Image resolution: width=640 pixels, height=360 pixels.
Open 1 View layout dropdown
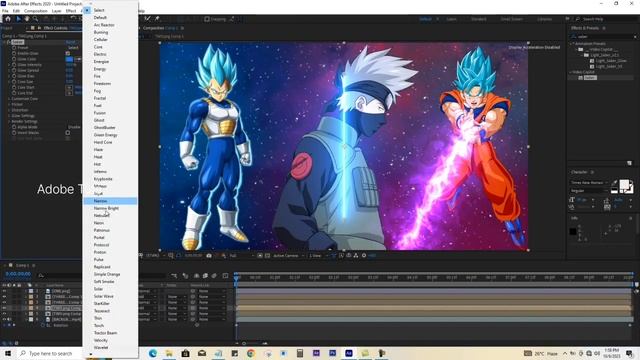(x=317, y=256)
